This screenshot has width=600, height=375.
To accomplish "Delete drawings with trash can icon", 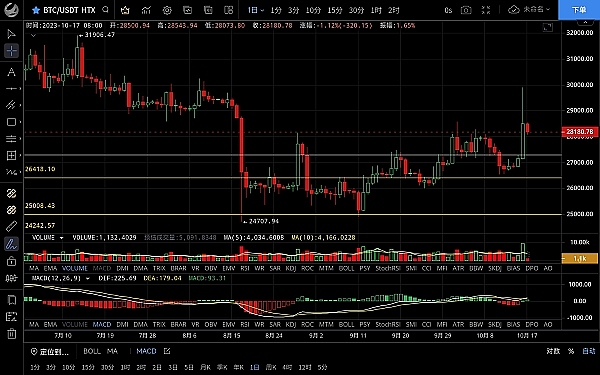I will 11,333.
